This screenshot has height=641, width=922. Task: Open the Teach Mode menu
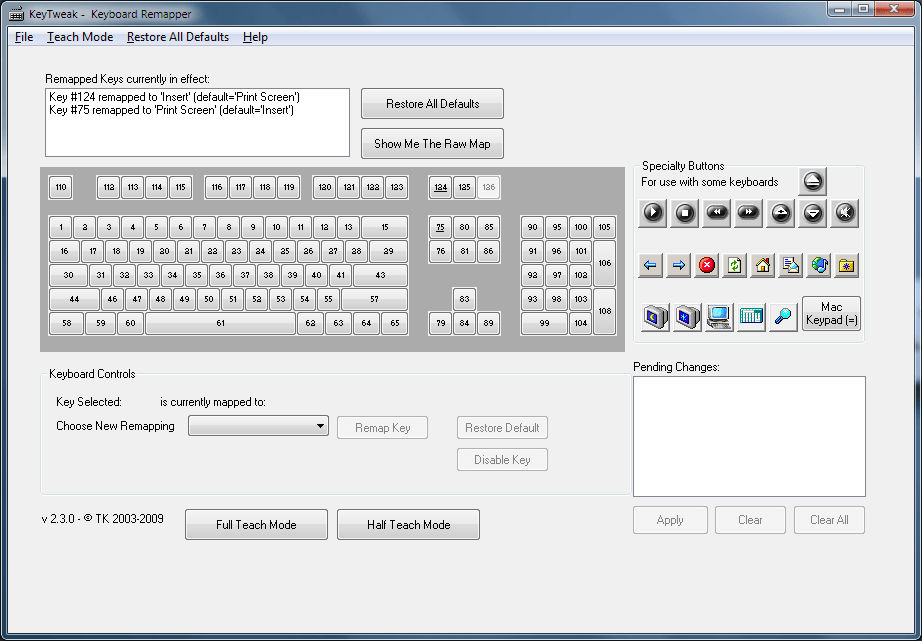coord(80,37)
